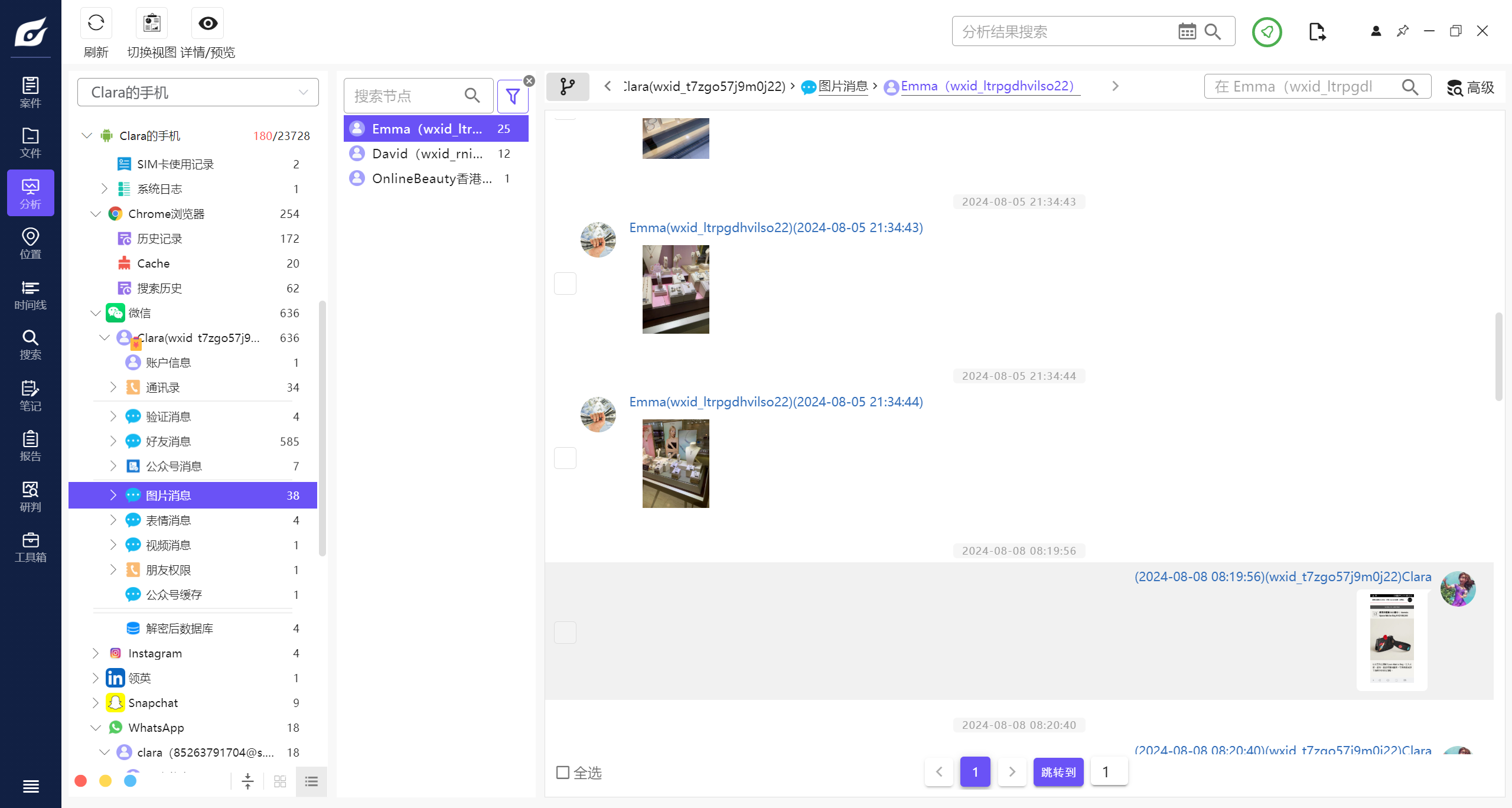The width and height of the screenshot is (1512, 808).
Task: Check the Select All checkbox
Action: coord(563,773)
